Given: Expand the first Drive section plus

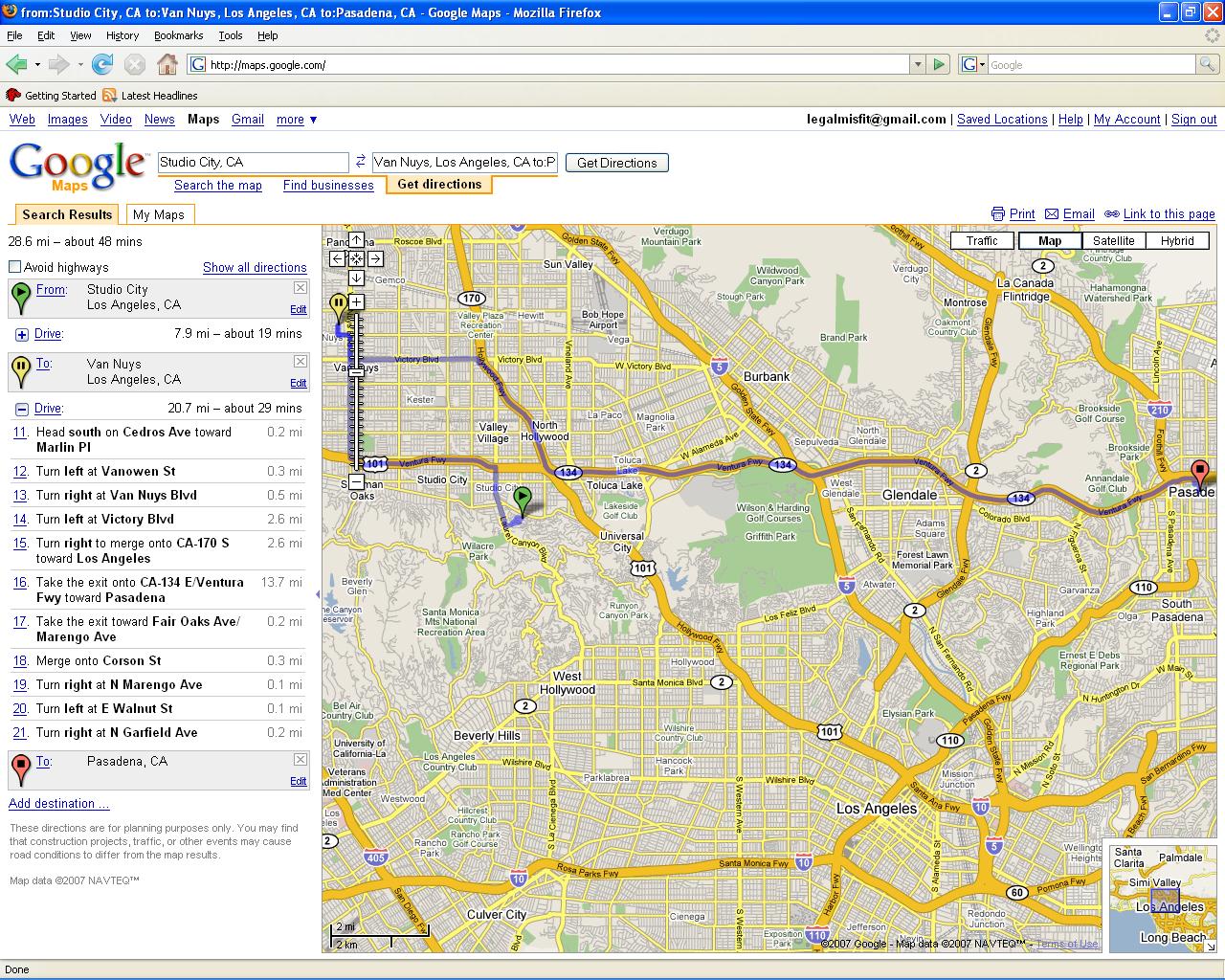Looking at the screenshot, I should click(22, 334).
